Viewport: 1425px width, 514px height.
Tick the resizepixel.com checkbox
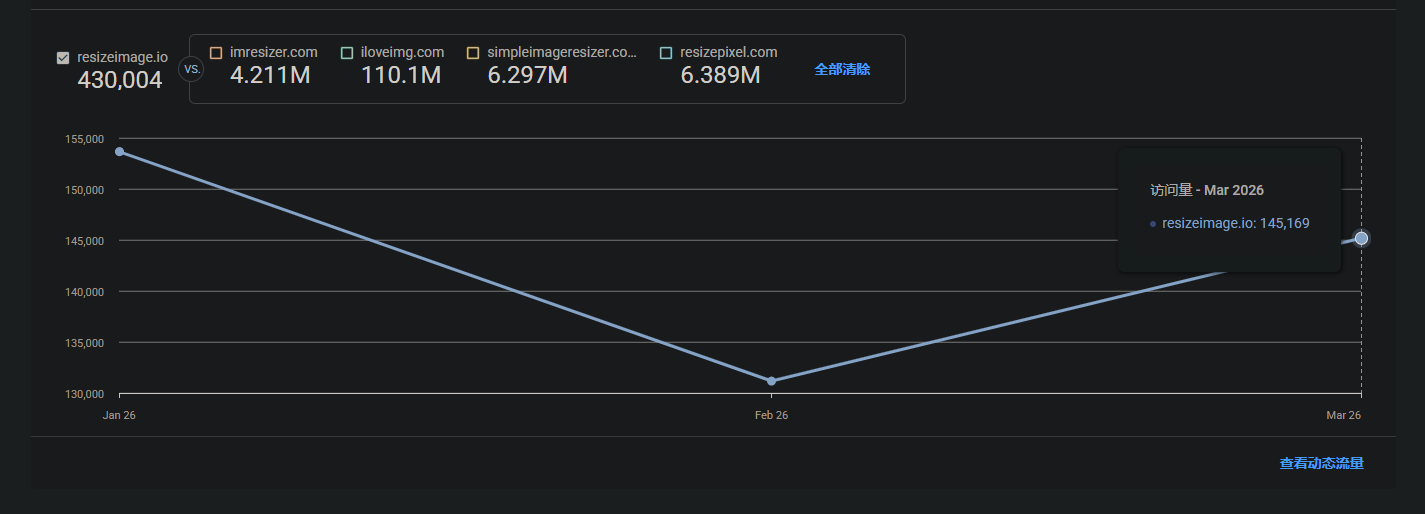[666, 52]
